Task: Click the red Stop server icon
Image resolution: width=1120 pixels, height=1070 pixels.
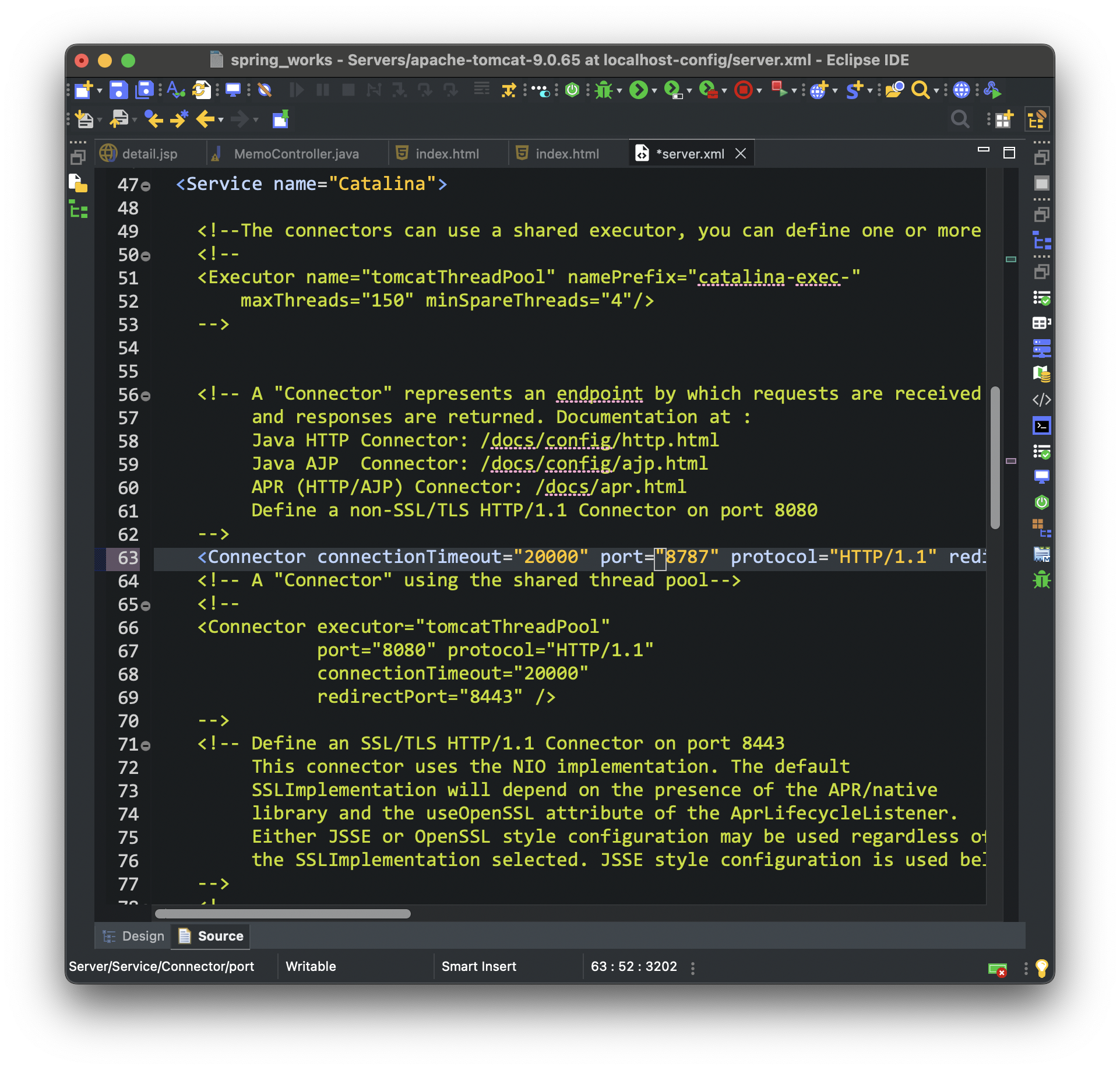Action: tap(743, 90)
